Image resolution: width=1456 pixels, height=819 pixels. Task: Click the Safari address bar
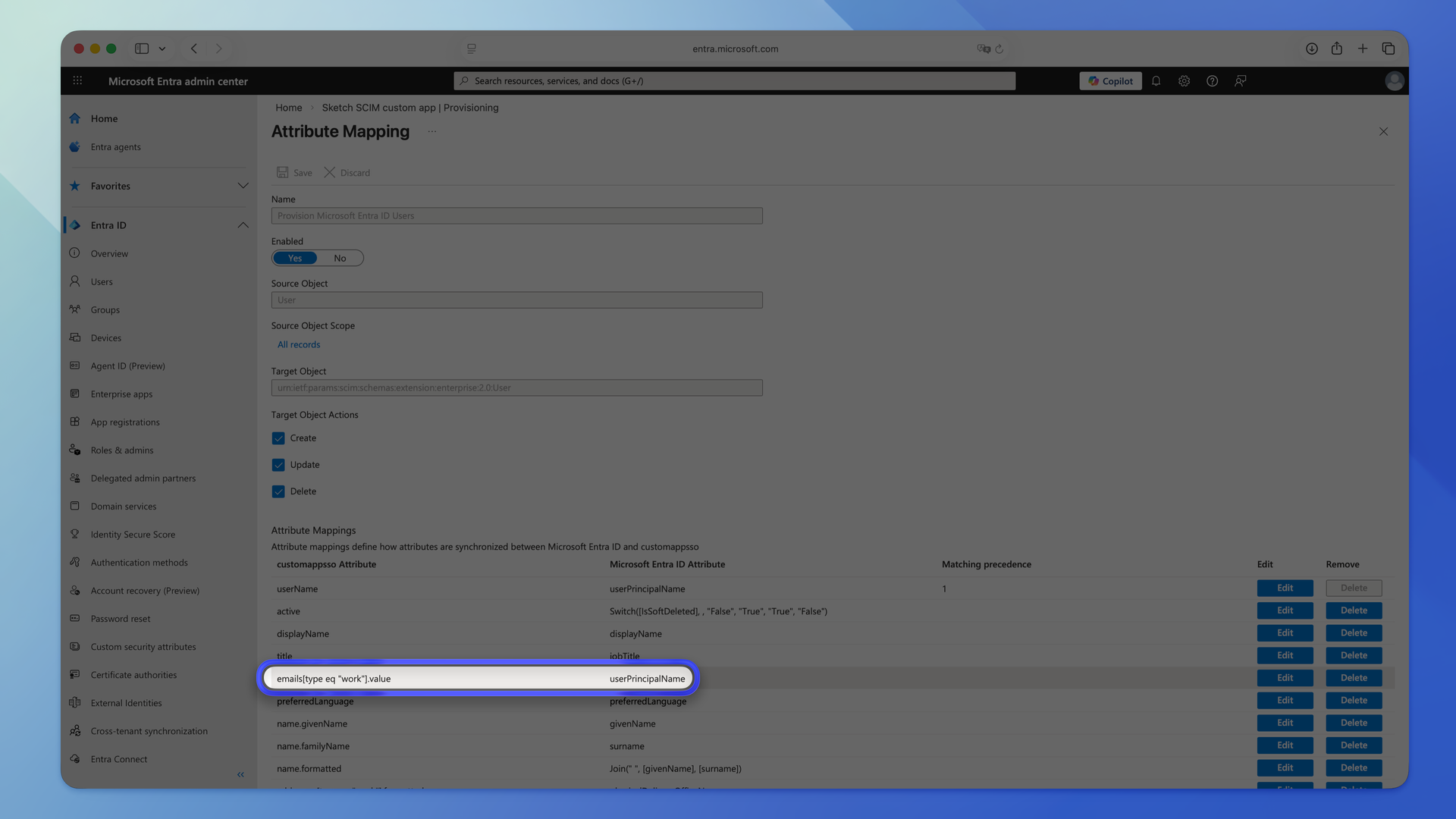coord(735,49)
